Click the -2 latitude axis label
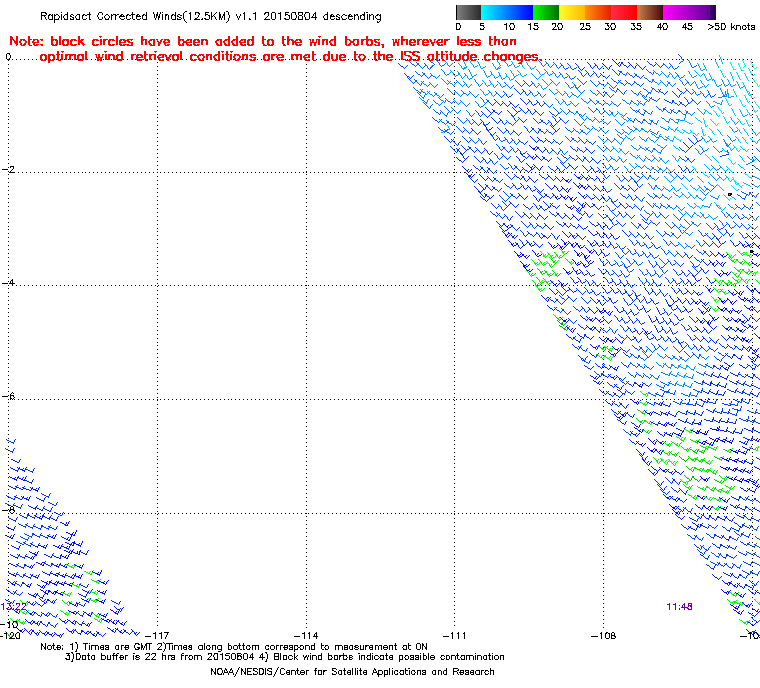 [x=9, y=169]
